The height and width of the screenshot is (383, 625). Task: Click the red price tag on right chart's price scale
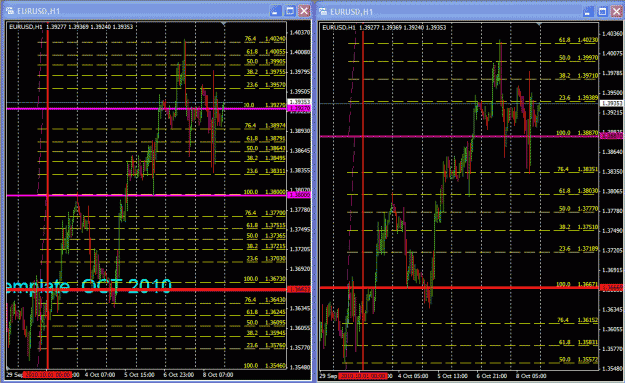click(611, 287)
